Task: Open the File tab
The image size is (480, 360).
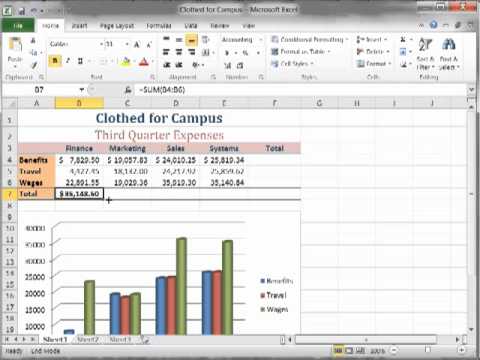Action: coord(18,26)
